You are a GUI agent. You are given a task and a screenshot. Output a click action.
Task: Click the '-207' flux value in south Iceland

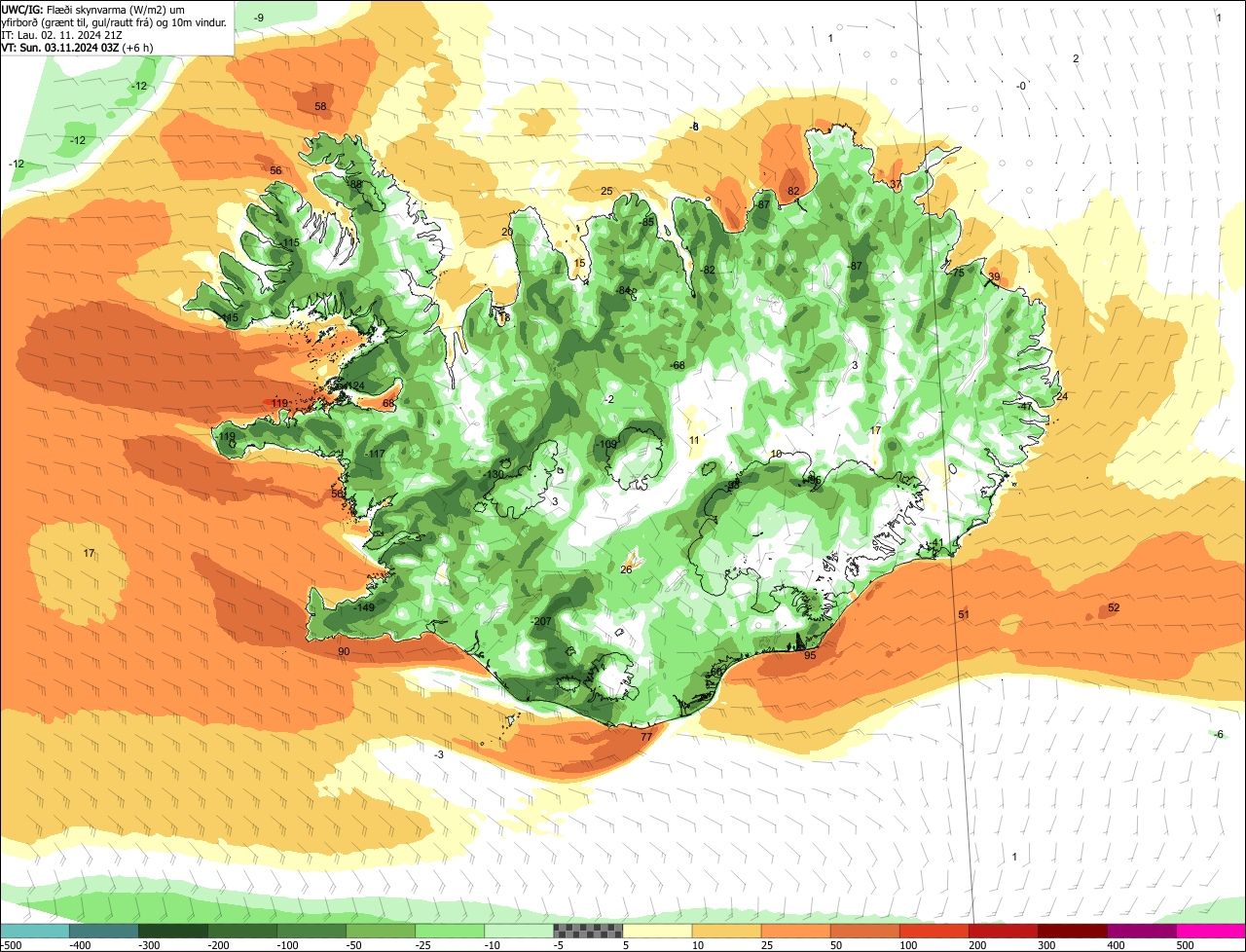click(542, 621)
